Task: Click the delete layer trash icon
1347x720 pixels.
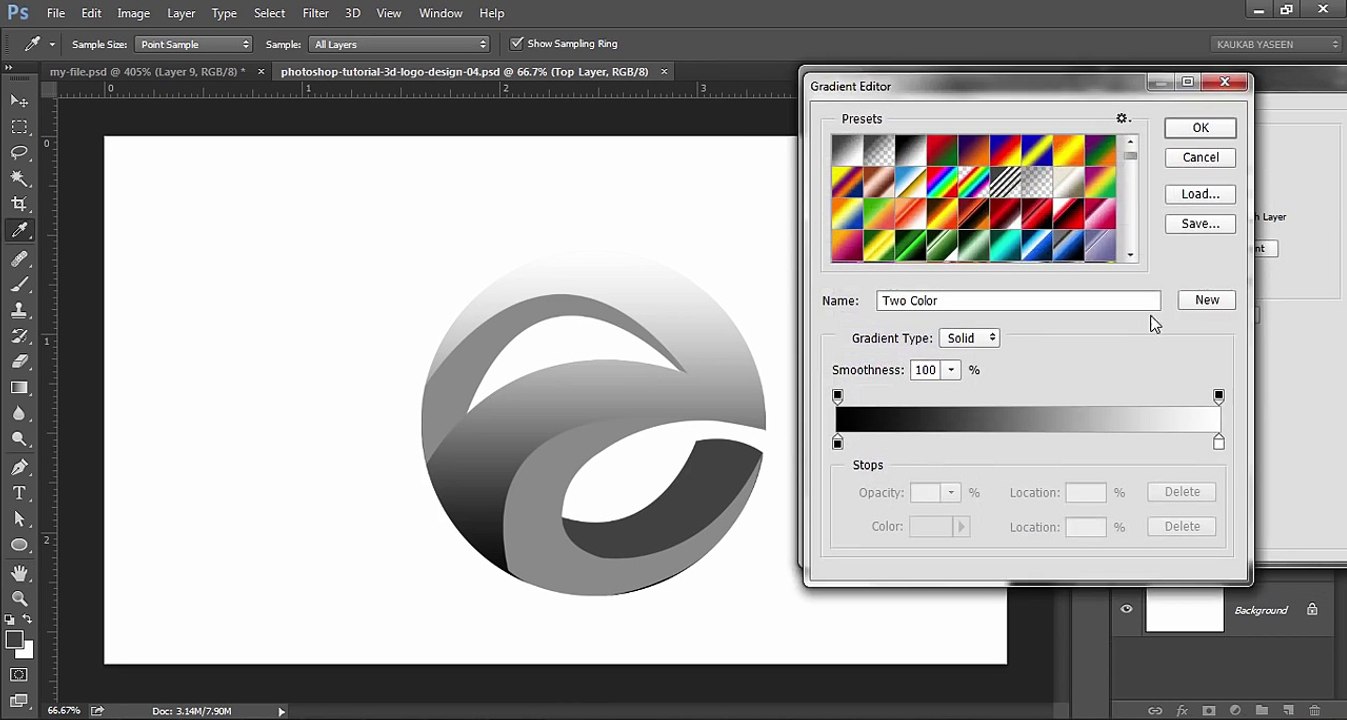Action: (1314, 711)
